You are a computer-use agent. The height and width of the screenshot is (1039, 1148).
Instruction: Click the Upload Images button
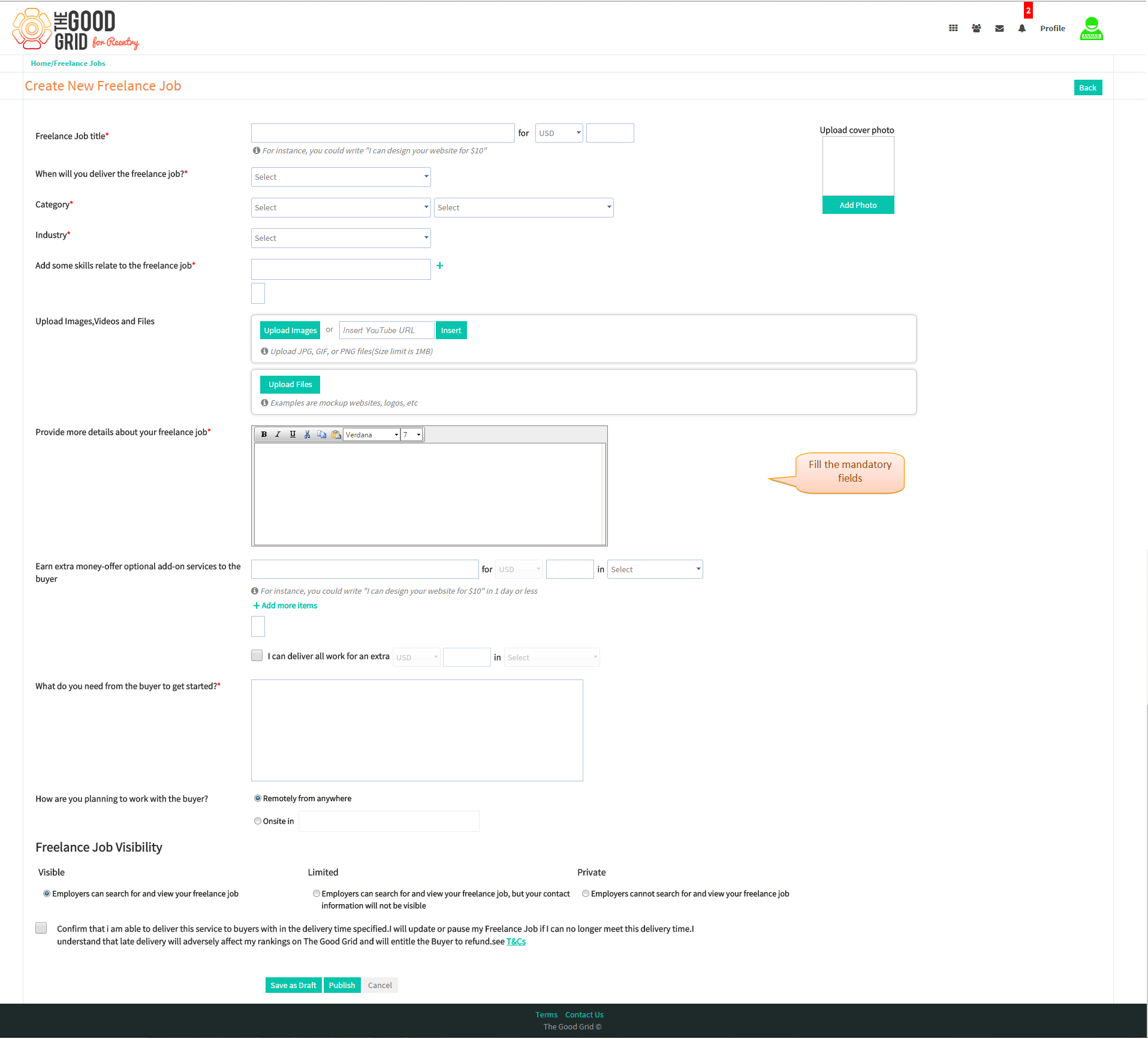290,330
